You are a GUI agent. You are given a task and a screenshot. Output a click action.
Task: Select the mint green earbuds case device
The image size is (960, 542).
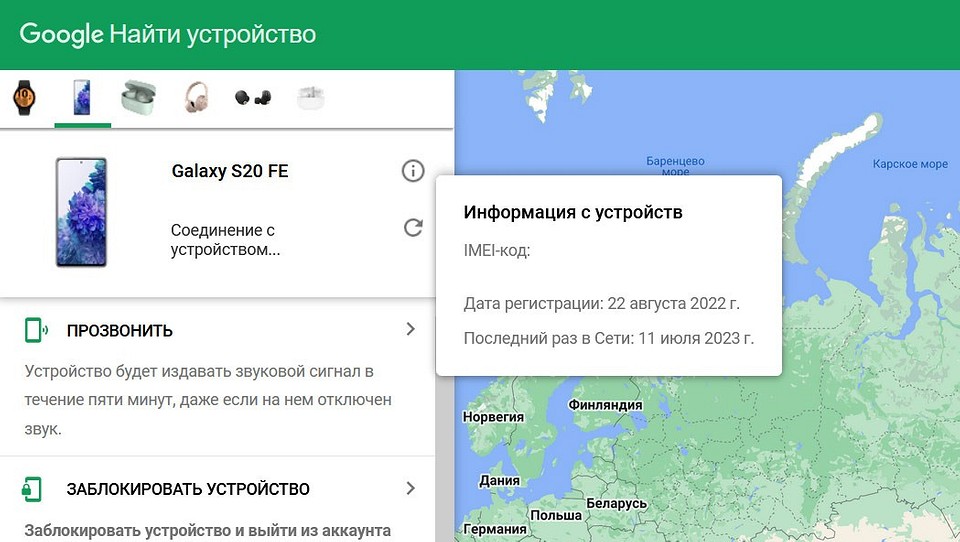pyautogui.click(x=138, y=97)
